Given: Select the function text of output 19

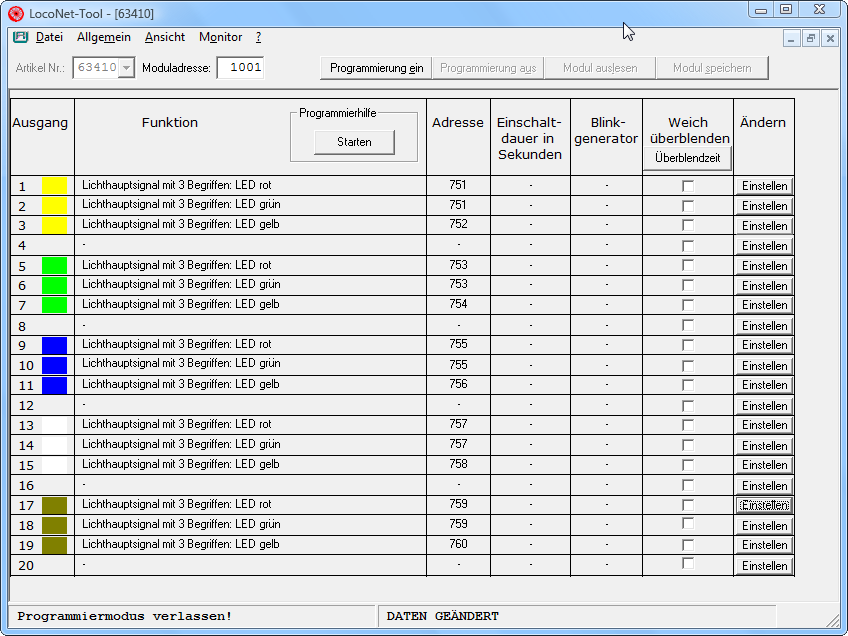Looking at the screenshot, I should pos(181,544).
